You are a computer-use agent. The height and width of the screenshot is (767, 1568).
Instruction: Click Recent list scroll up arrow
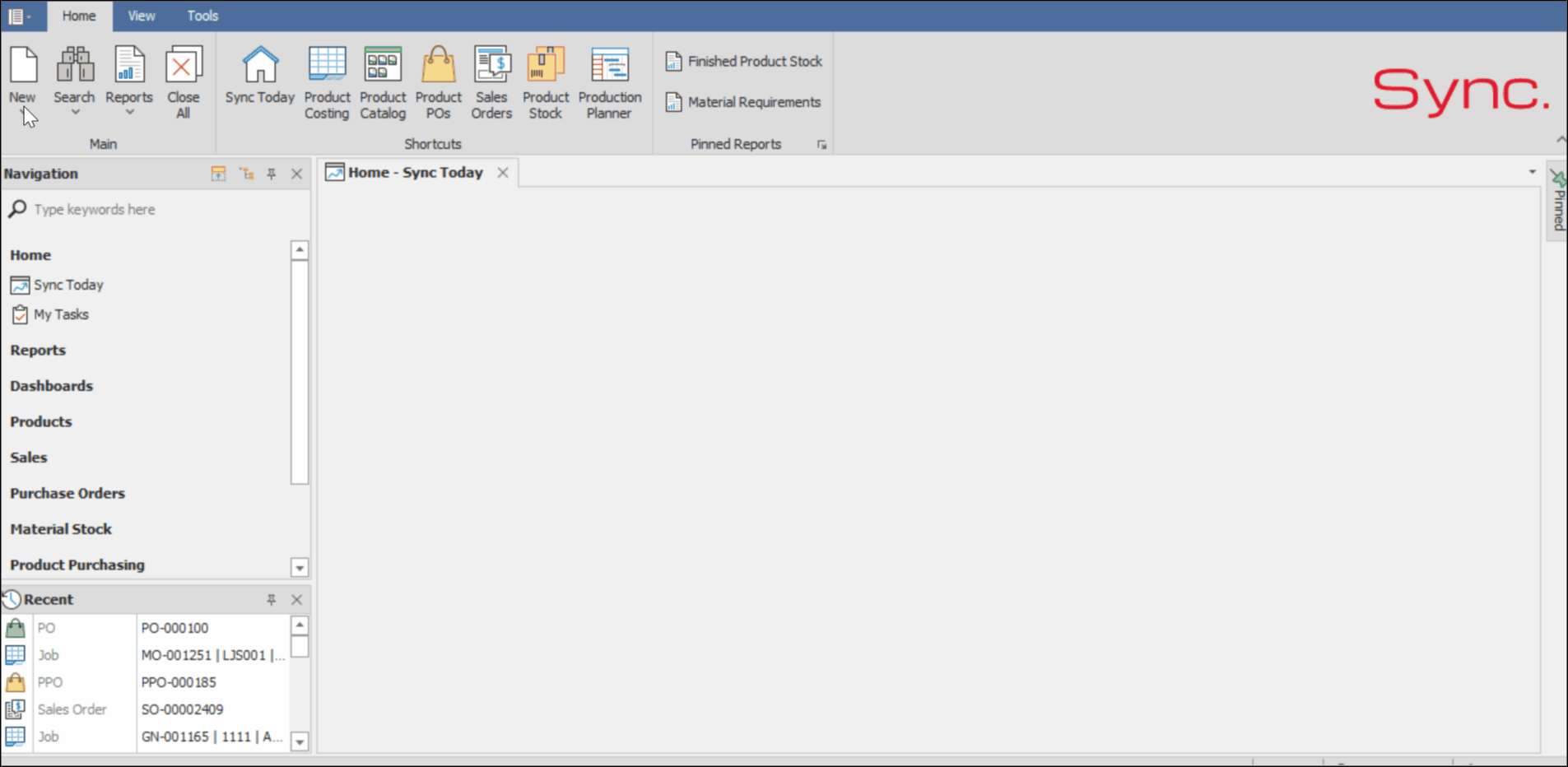click(x=300, y=625)
